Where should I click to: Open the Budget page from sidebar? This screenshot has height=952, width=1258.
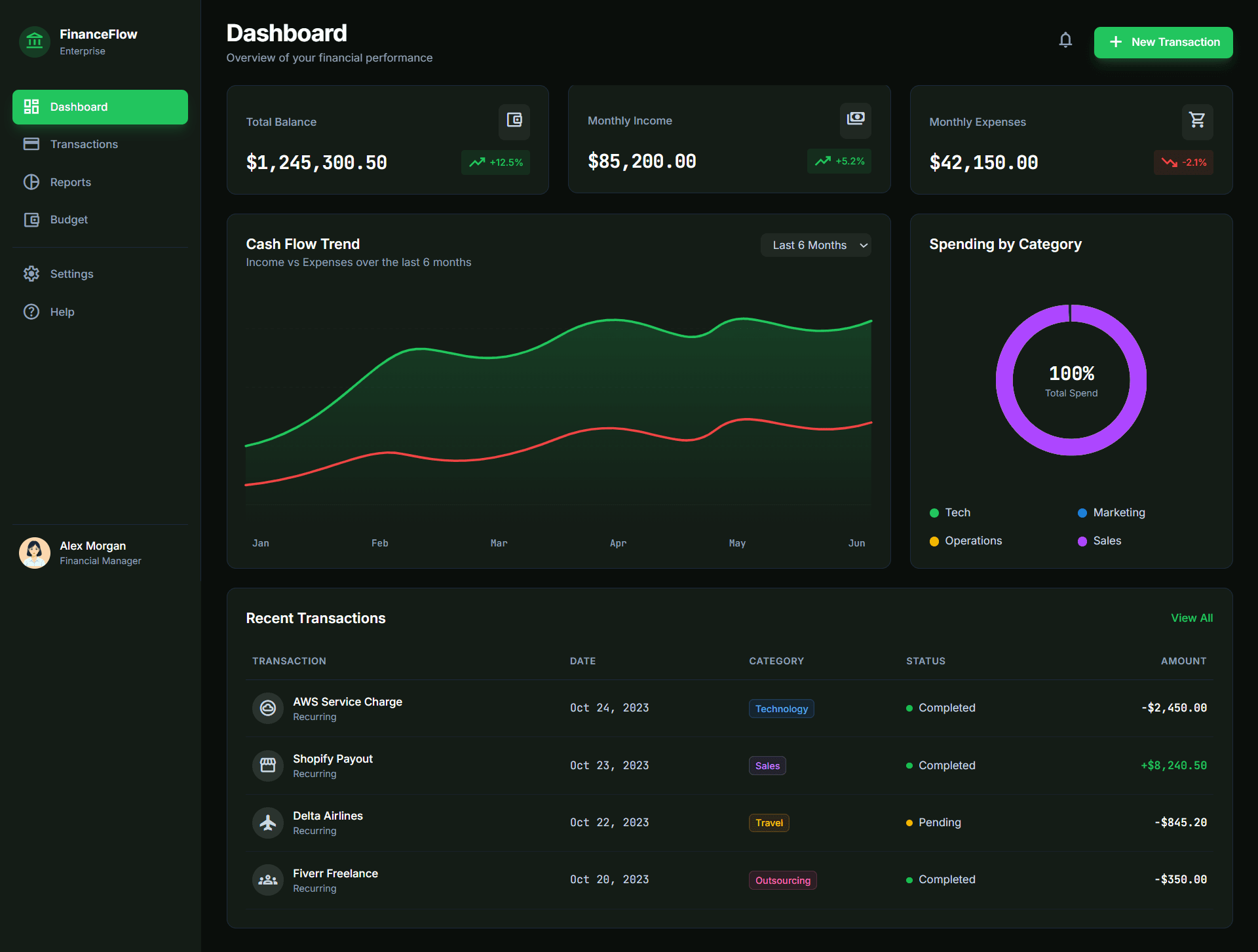(x=69, y=219)
